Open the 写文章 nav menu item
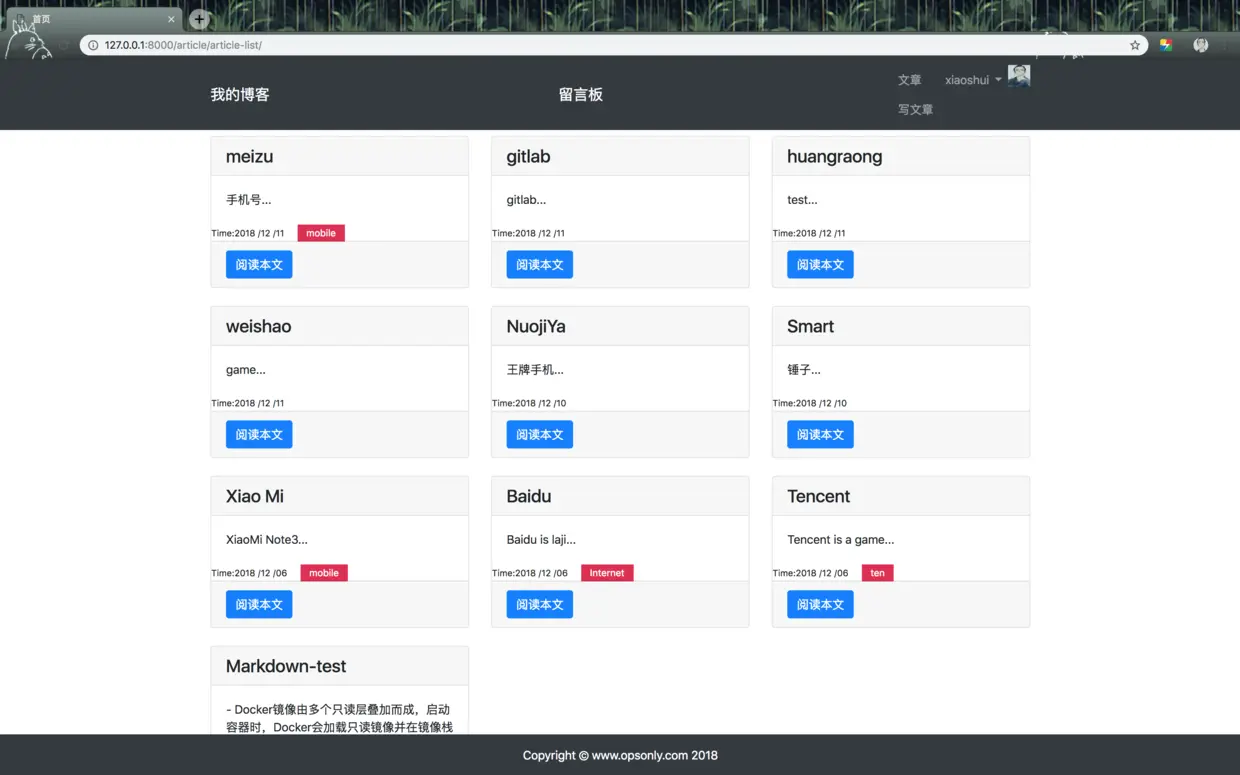1240x775 pixels. [915, 110]
